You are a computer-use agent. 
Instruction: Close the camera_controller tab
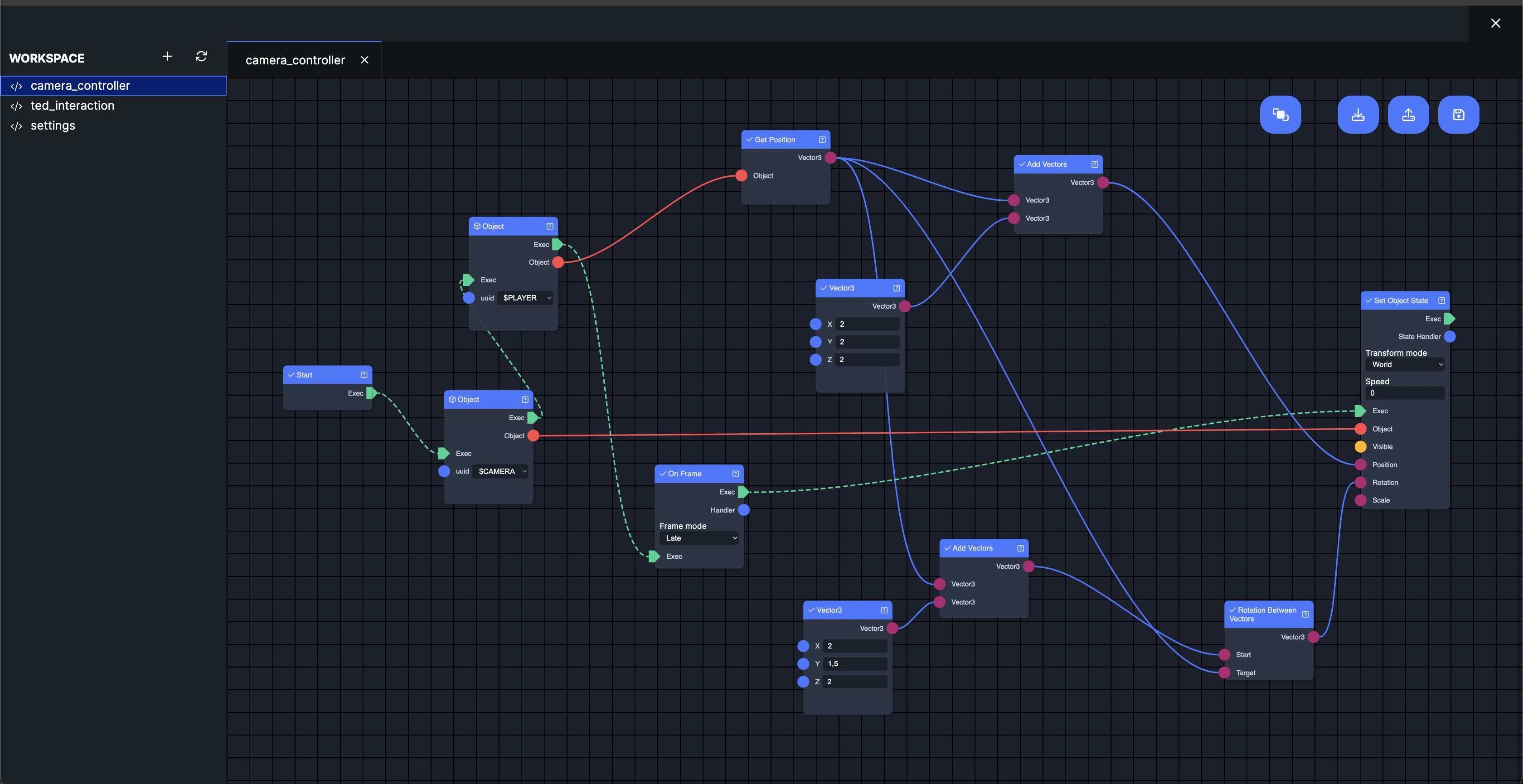(364, 60)
